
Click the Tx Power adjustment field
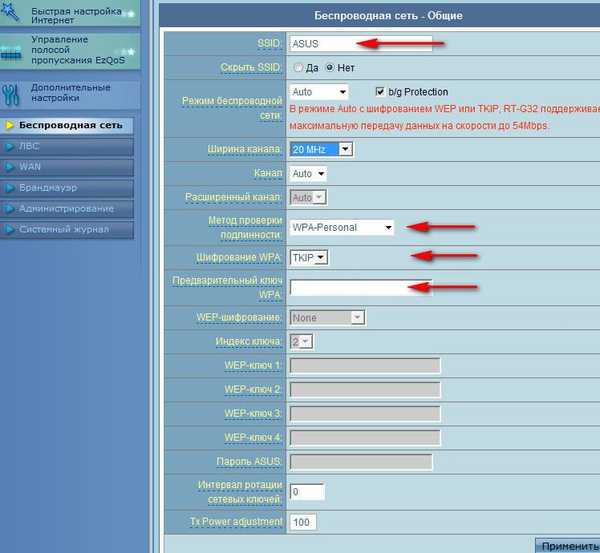coord(303,522)
